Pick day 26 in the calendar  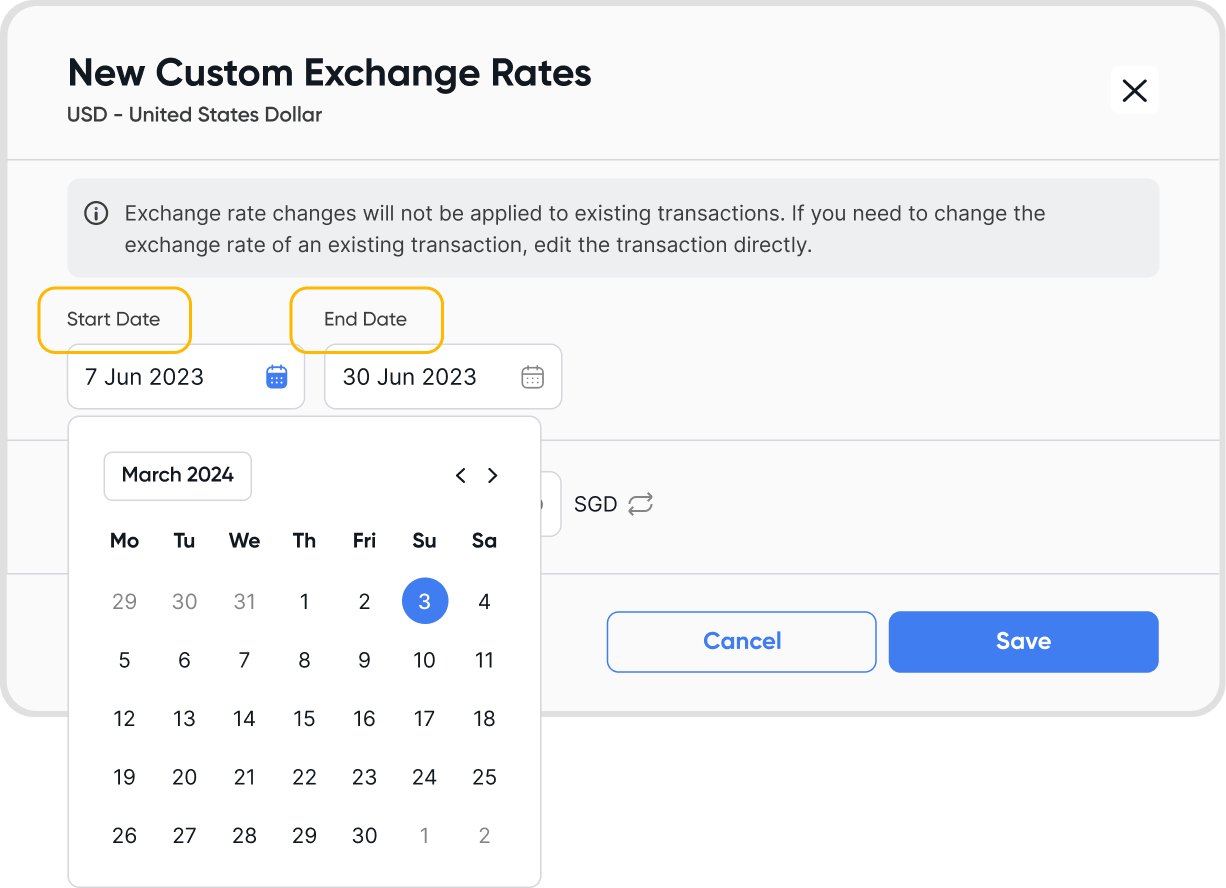125,836
